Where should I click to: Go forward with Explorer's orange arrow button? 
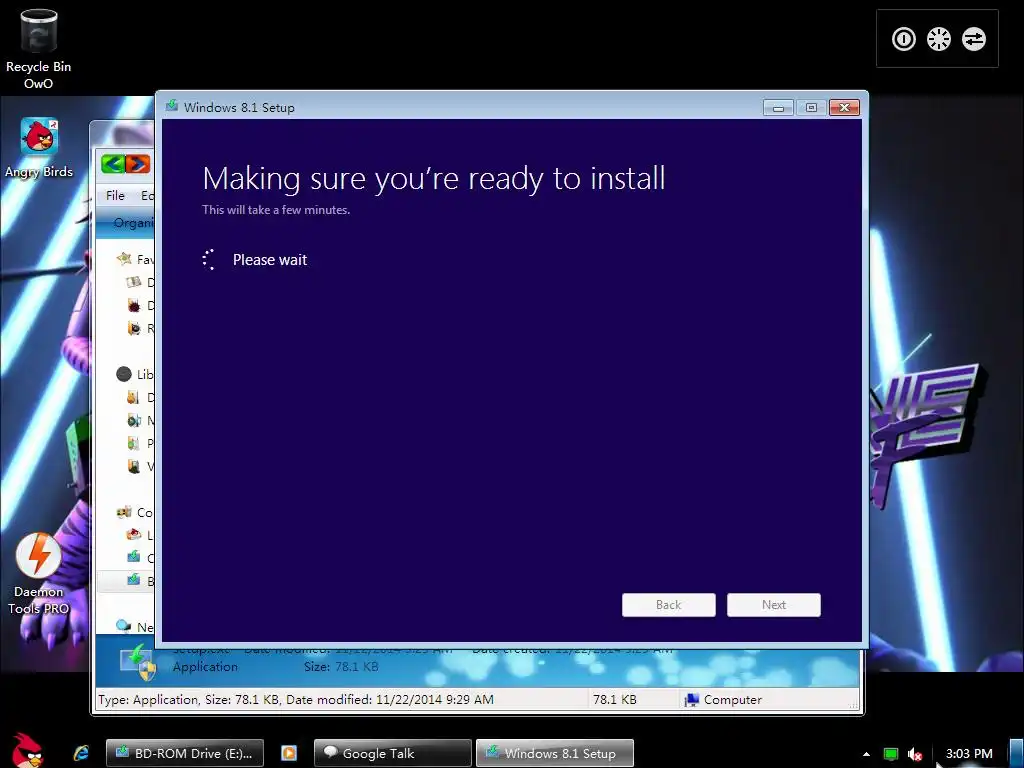click(x=137, y=163)
